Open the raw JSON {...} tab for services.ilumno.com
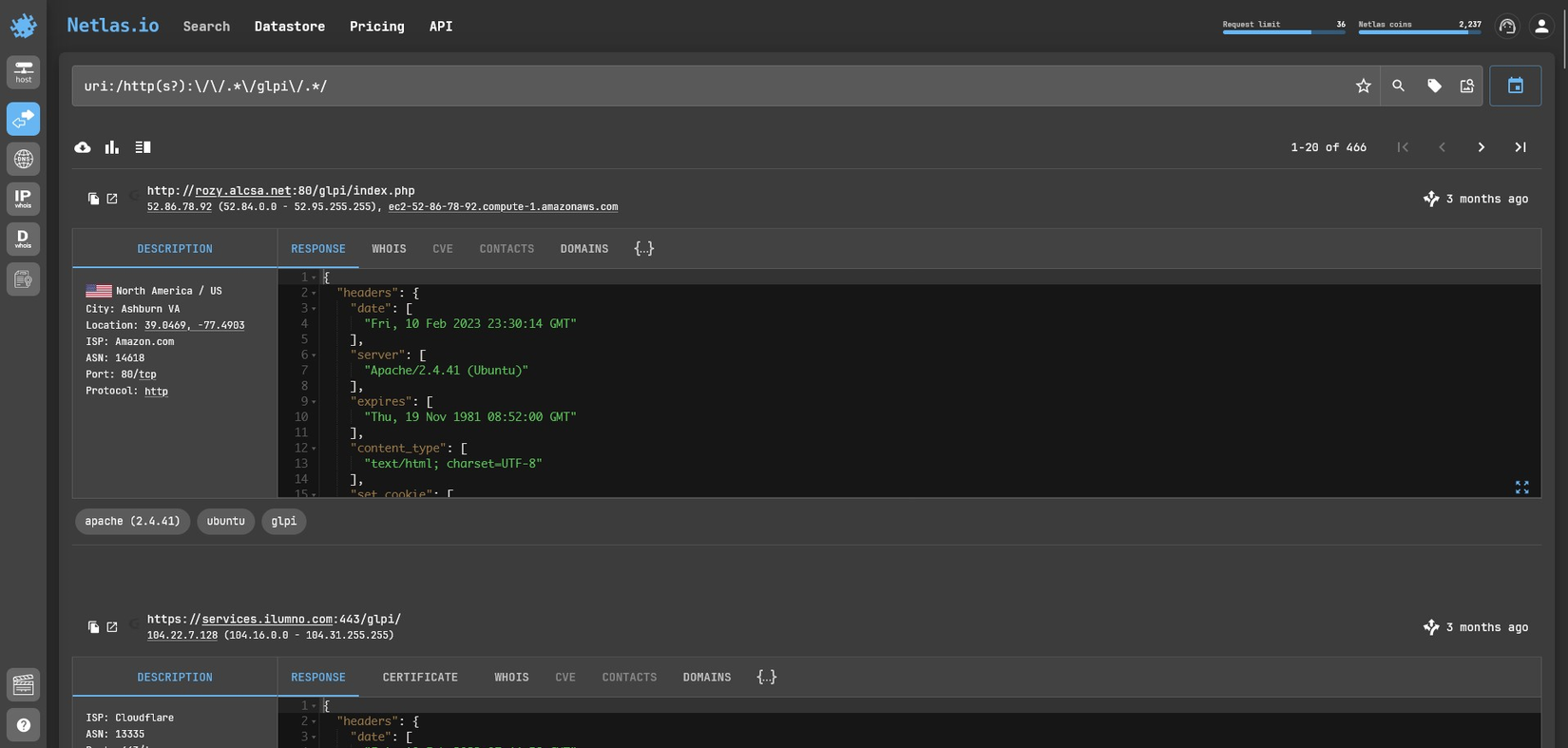The width and height of the screenshot is (1568, 748). point(767,678)
